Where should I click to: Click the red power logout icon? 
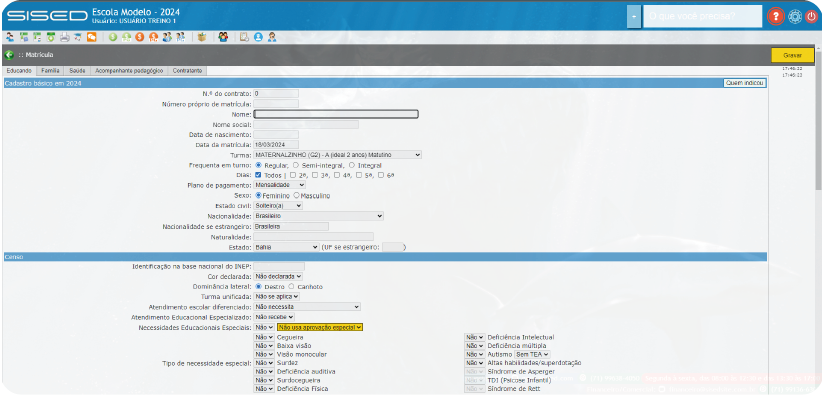point(811,16)
